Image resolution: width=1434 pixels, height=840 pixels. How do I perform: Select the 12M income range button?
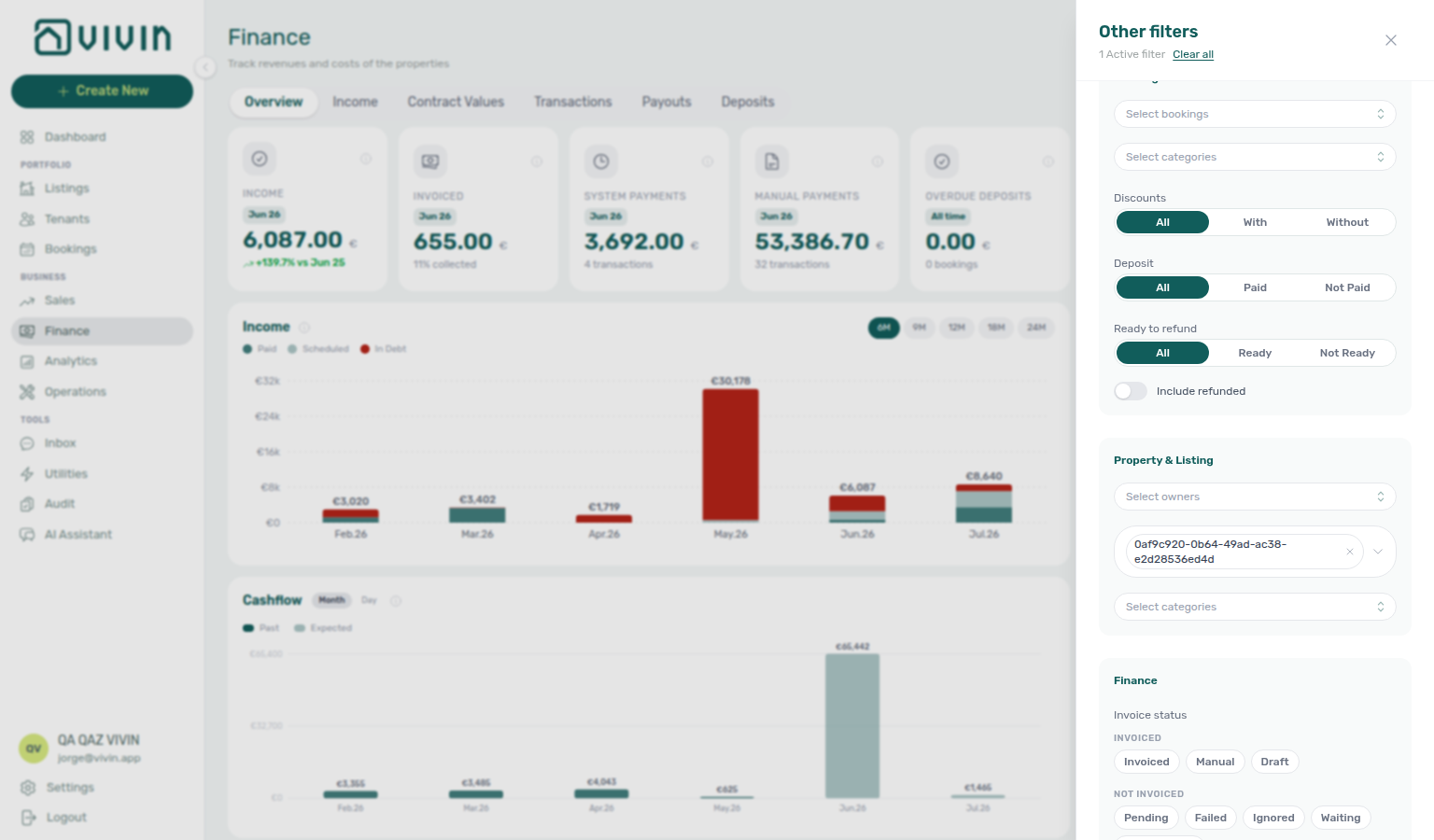957,328
